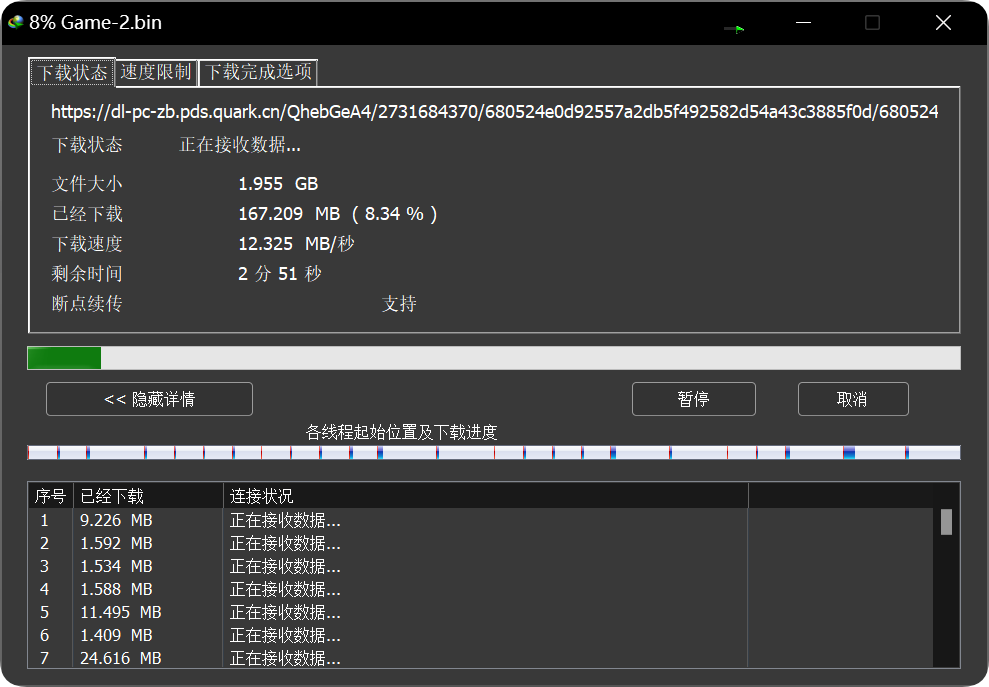Switch to the 下载状态 tab
Screen dimensions: 989x687
(73, 73)
